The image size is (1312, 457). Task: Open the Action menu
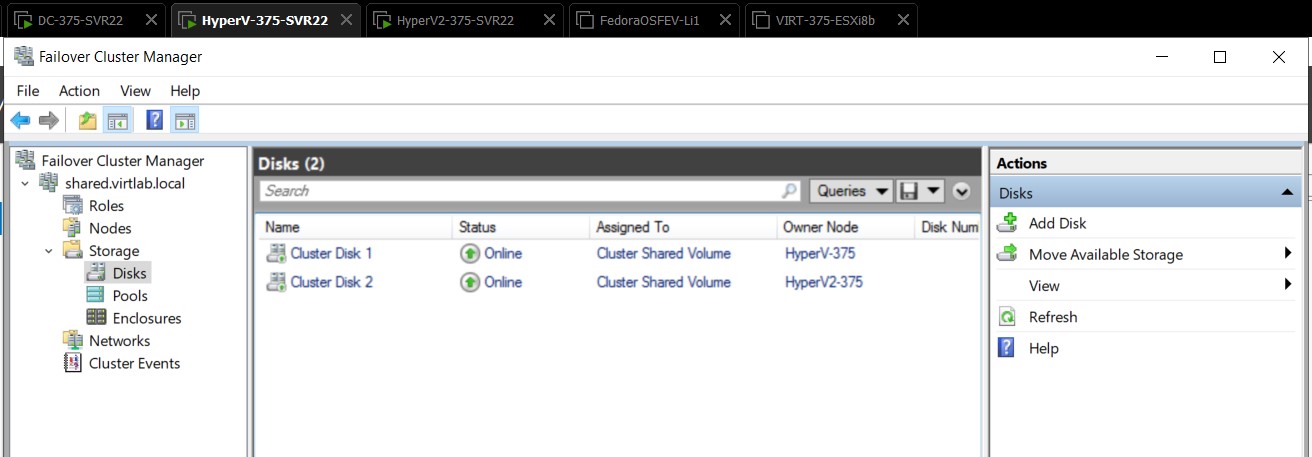click(x=80, y=91)
